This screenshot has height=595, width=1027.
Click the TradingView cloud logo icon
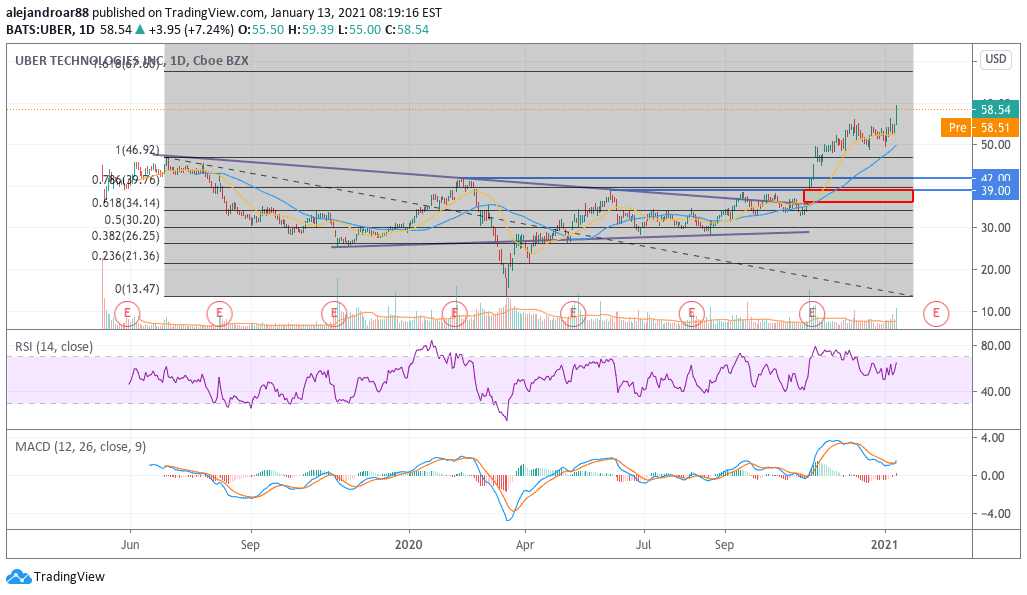pos(18,577)
